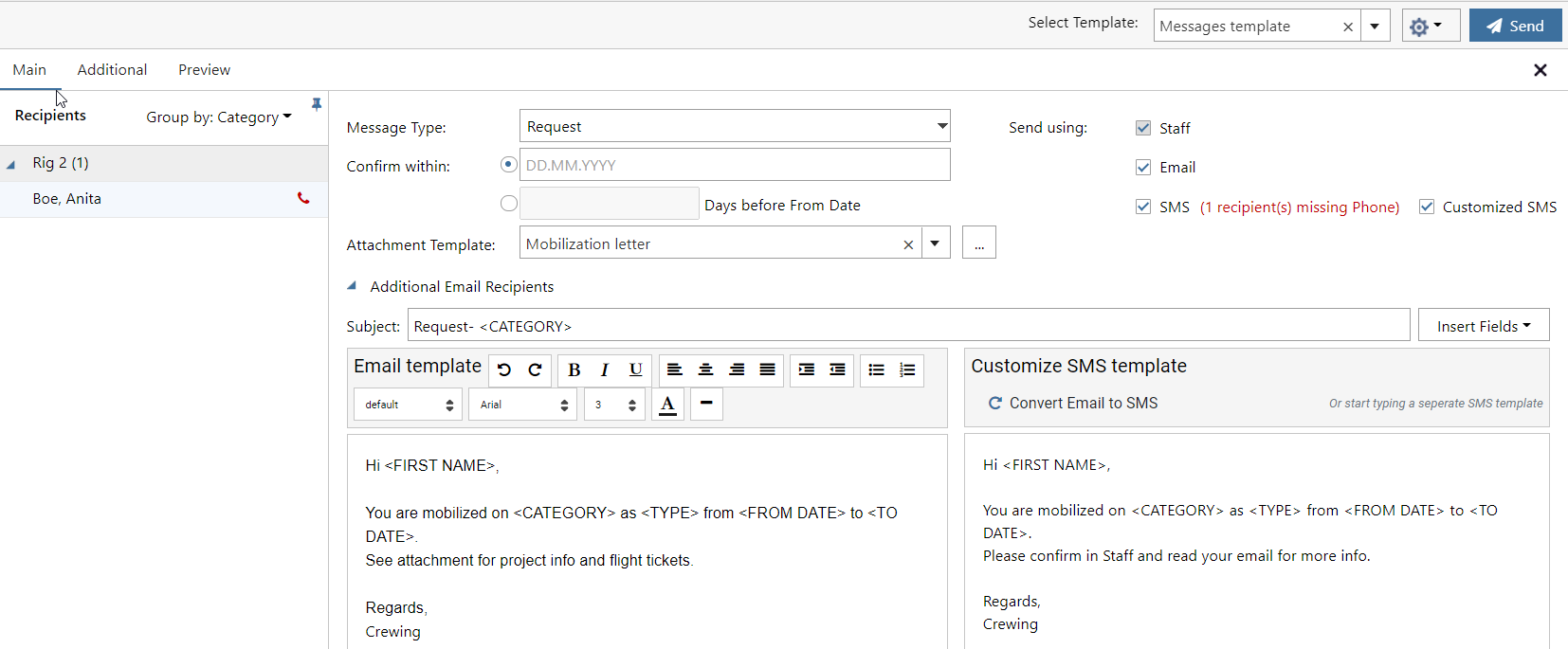Send the message with Send button

(x=1515, y=26)
